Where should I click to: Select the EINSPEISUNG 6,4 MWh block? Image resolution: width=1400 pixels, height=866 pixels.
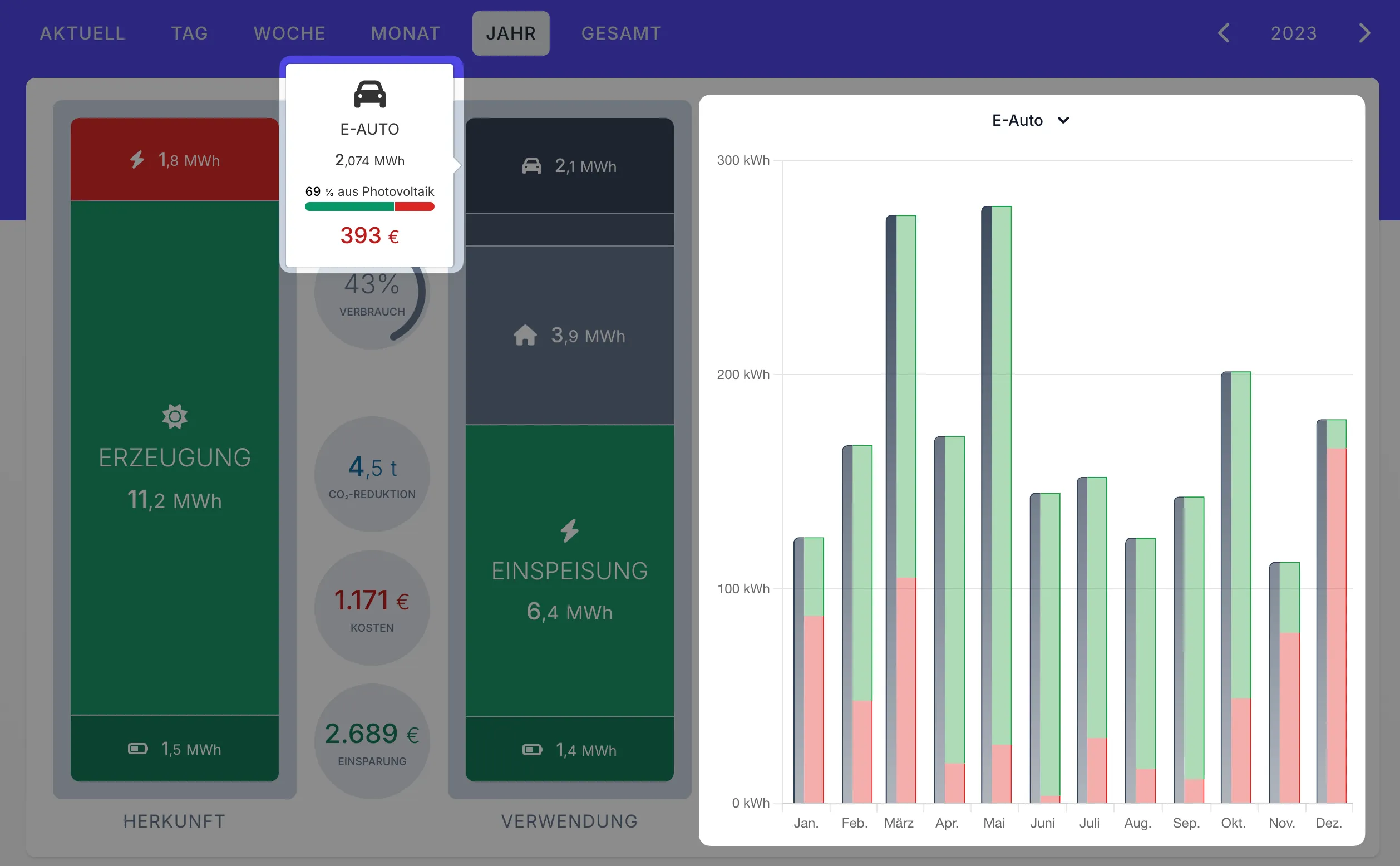coord(569,571)
